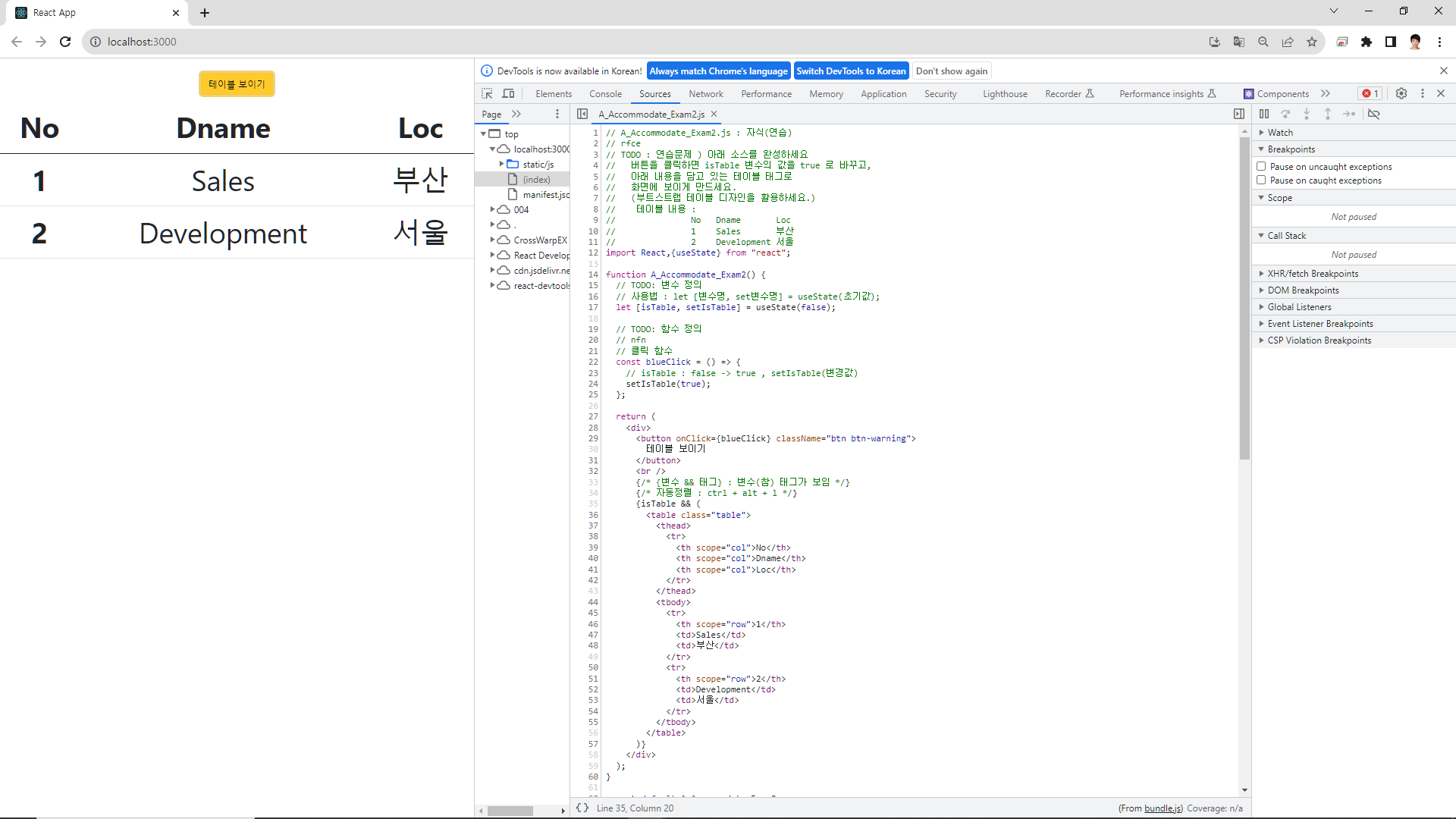Expand the static/js folder

click(501, 165)
